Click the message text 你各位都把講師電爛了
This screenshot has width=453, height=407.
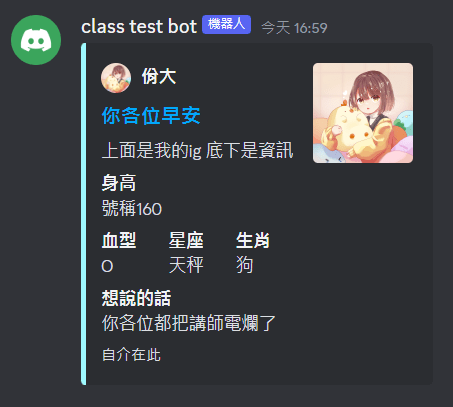point(189,323)
